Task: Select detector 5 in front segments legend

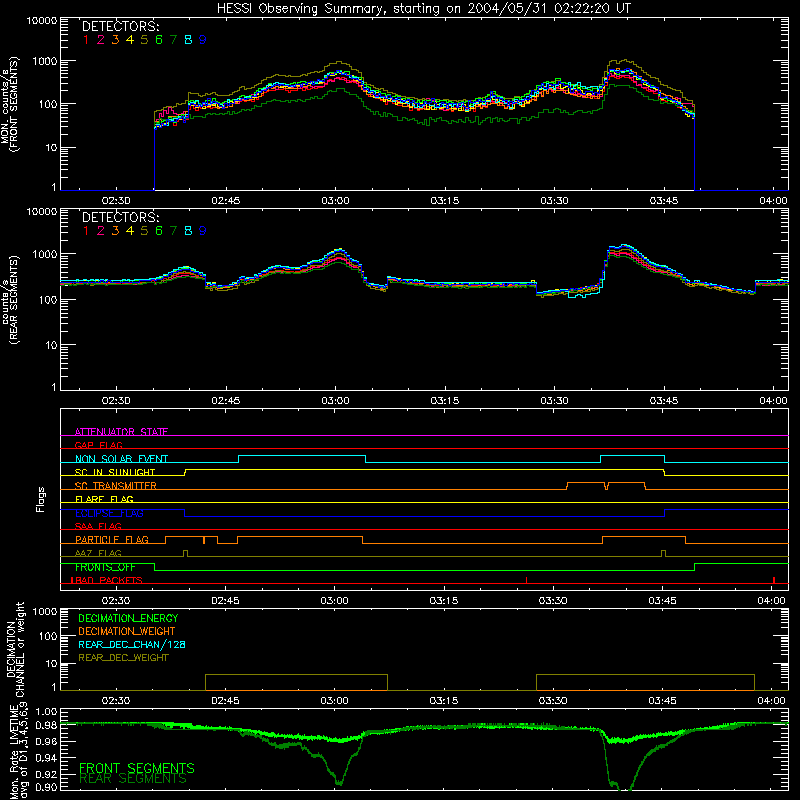Action: [144, 40]
